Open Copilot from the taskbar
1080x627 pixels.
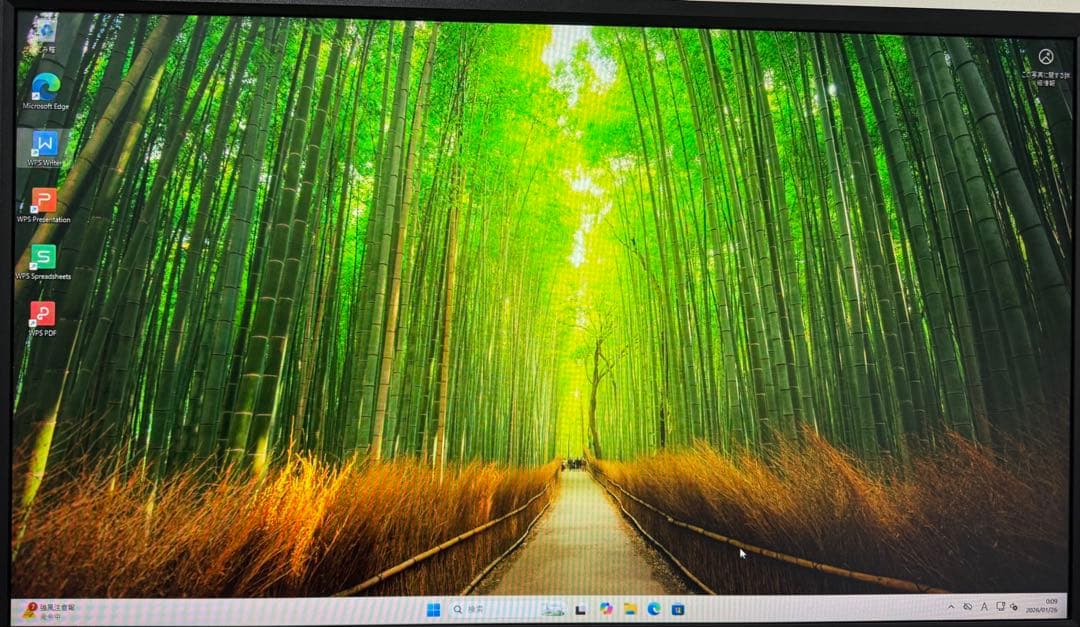[607, 608]
